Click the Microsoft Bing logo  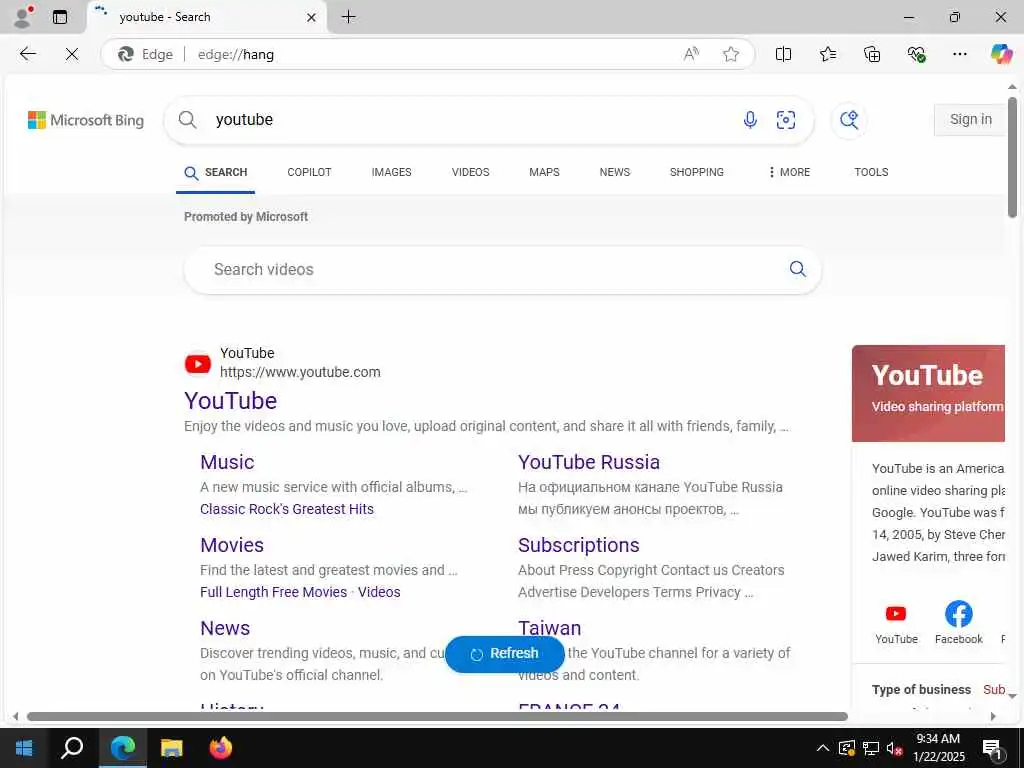point(86,120)
